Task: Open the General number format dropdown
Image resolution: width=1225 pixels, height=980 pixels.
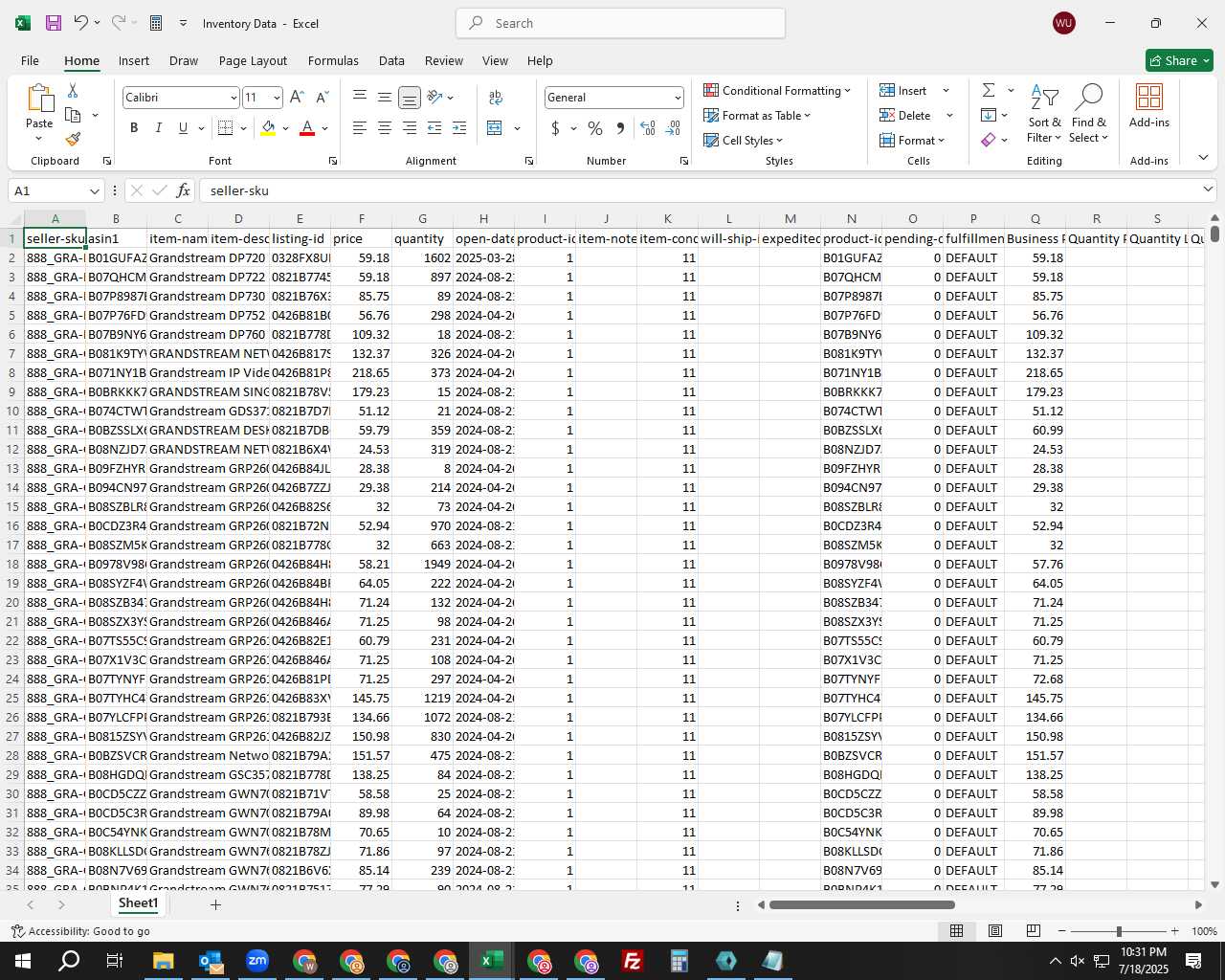Action: [x=678, y=98]
